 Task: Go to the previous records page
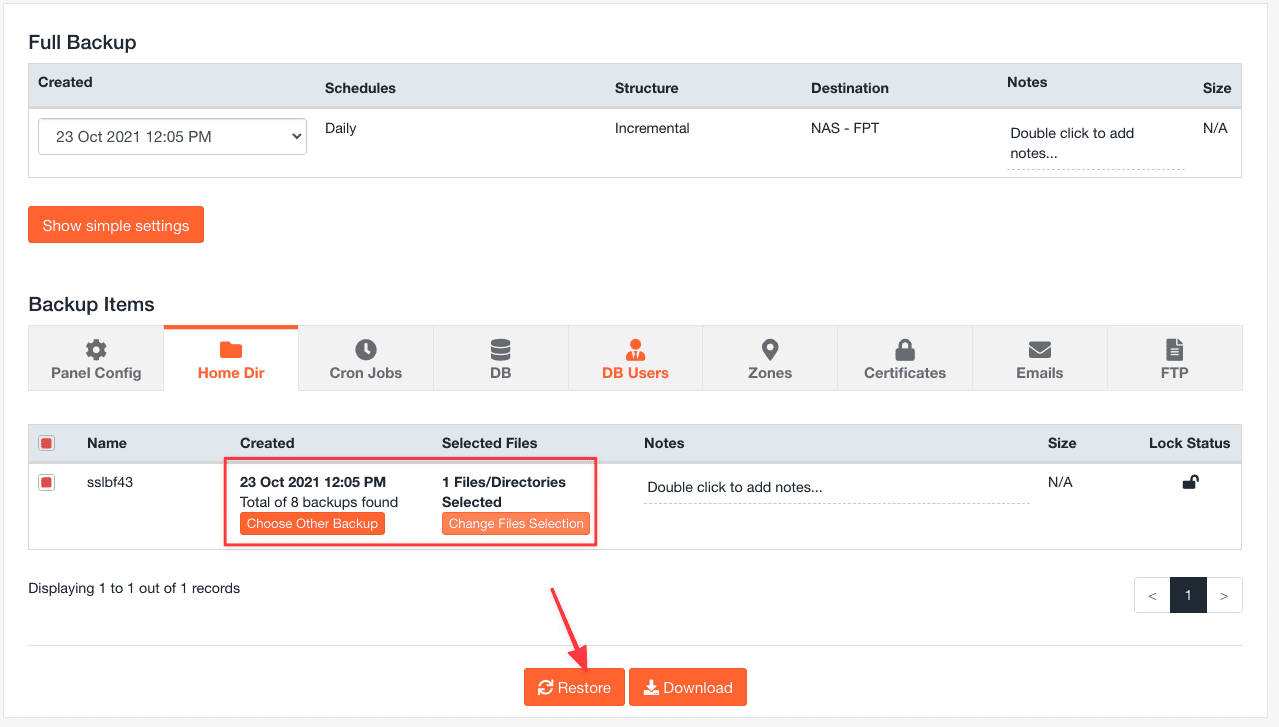[1152, 595]
